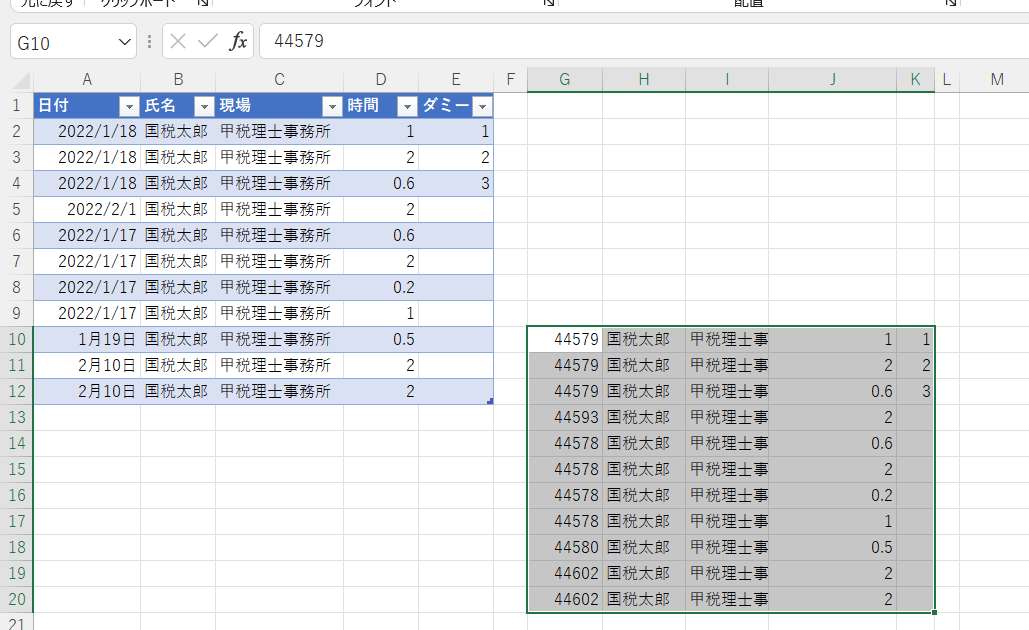
Task: Open the 時間 column filter dropdown
Action: (x=407, y=107)
